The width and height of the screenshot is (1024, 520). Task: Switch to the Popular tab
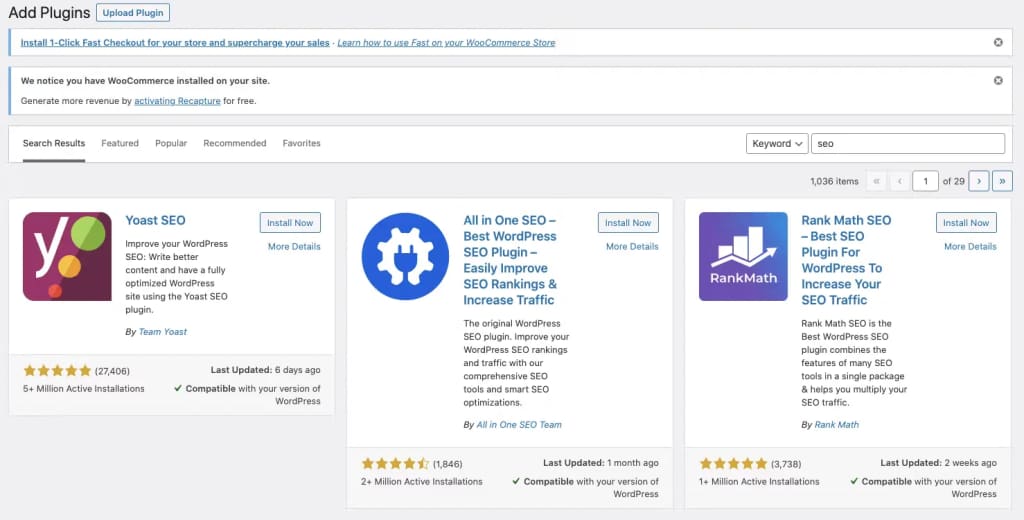171,143
